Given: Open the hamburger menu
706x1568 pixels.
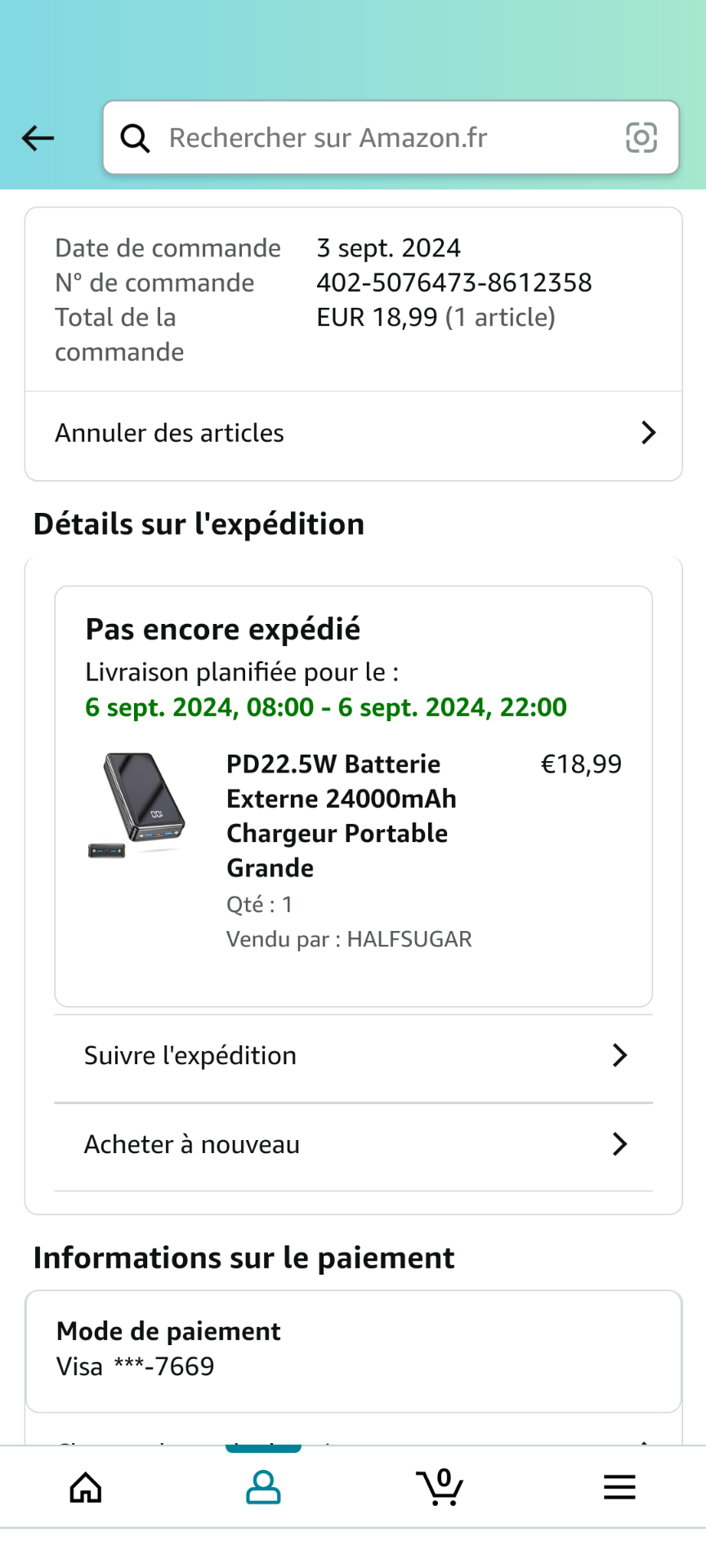Looking at the screenshot, I should 619,1487.
